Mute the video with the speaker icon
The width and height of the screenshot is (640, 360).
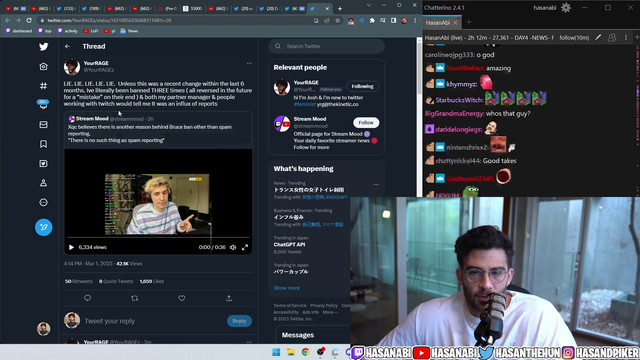click(233, 247)
